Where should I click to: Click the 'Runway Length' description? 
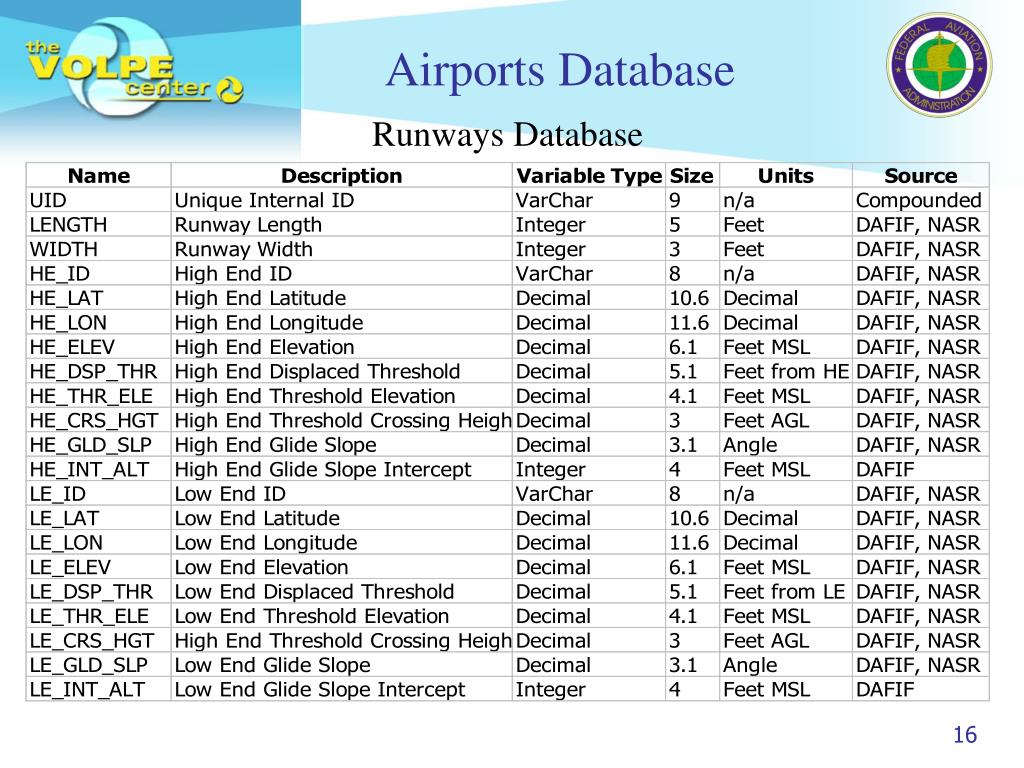(x=342, y=225)
